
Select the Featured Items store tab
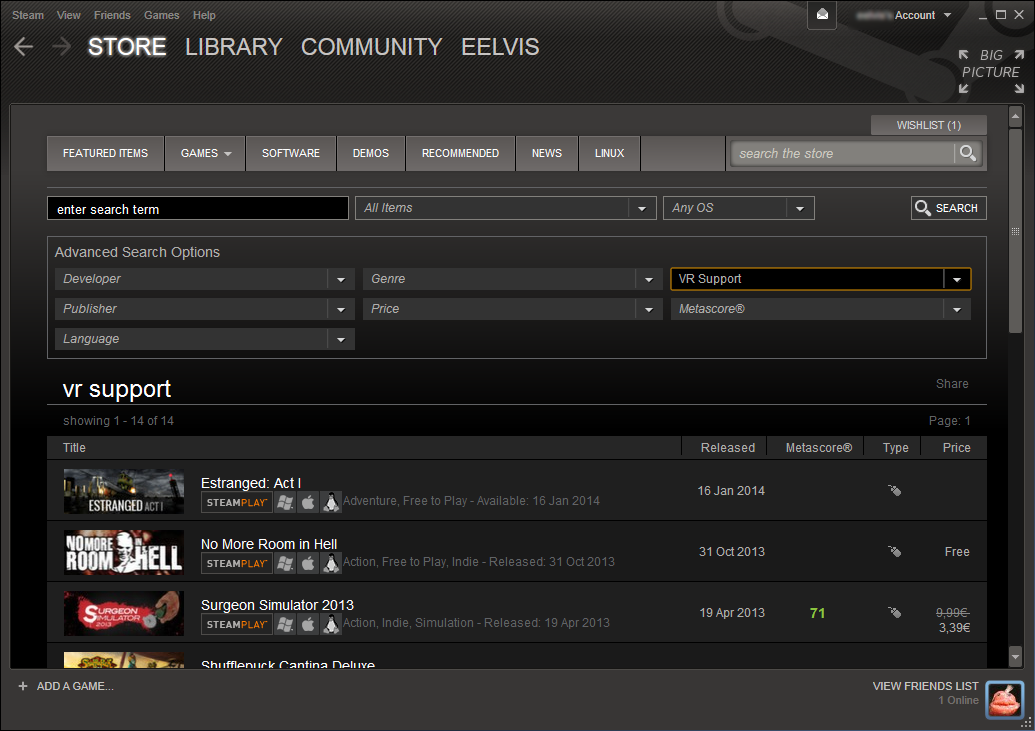pos(106,153)
